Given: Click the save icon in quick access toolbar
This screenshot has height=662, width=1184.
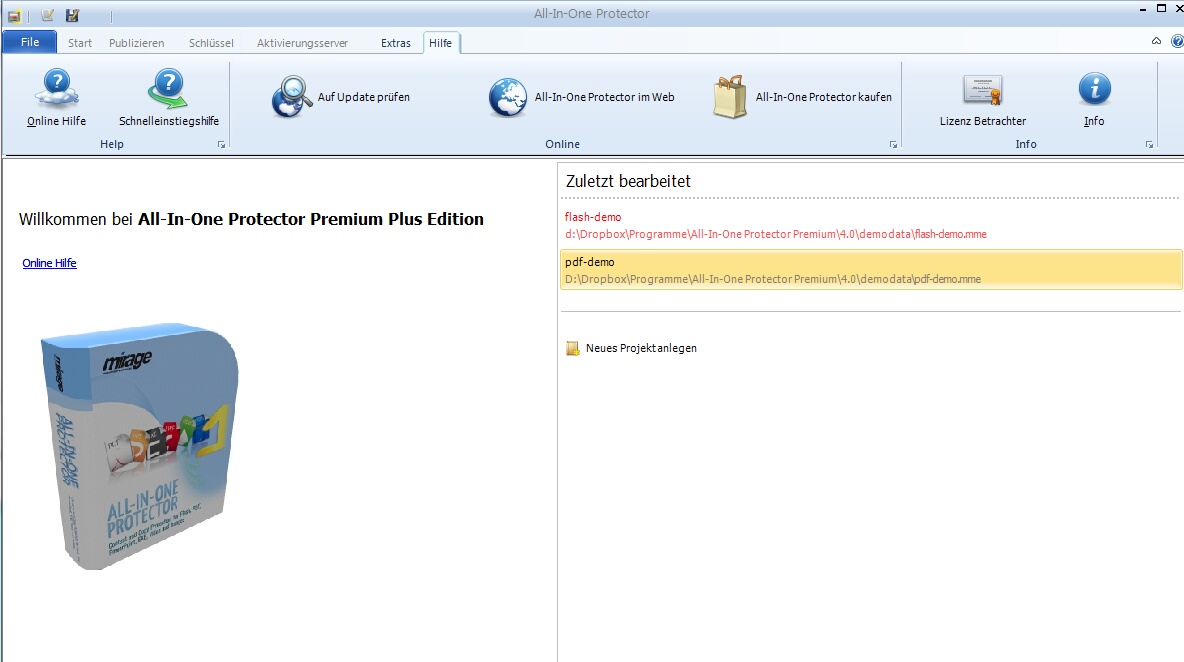Looking at the screenshot, I should (72, 15).
